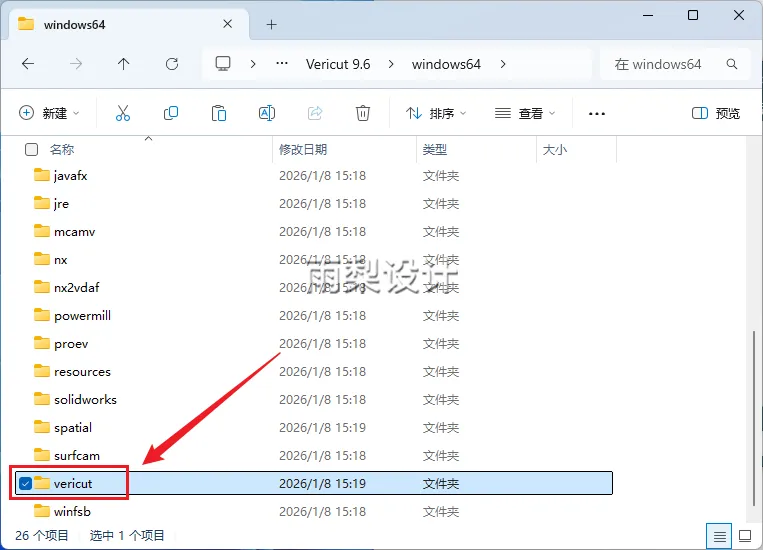Click the javafx folder icon
Image resolution: width=763 pixels, height=550 pixels.
tap(42, 175)
